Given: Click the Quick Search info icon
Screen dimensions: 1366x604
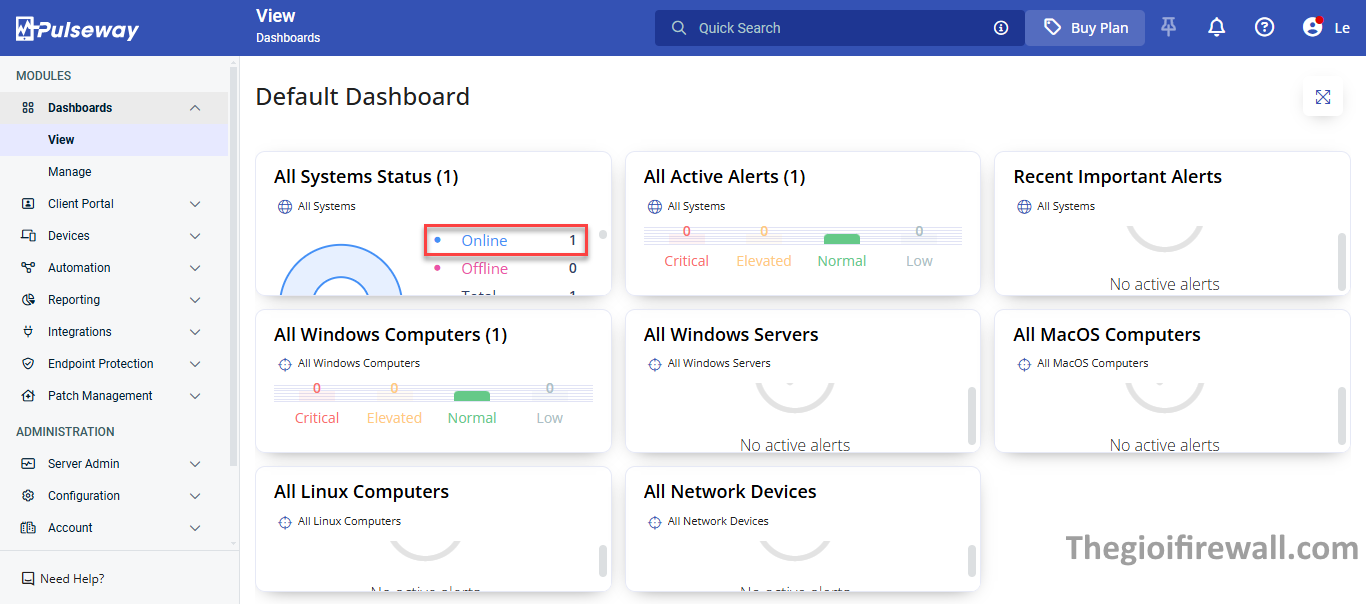Looking at the screenshot, I should pyautogui.click(x=1001, y=28).
